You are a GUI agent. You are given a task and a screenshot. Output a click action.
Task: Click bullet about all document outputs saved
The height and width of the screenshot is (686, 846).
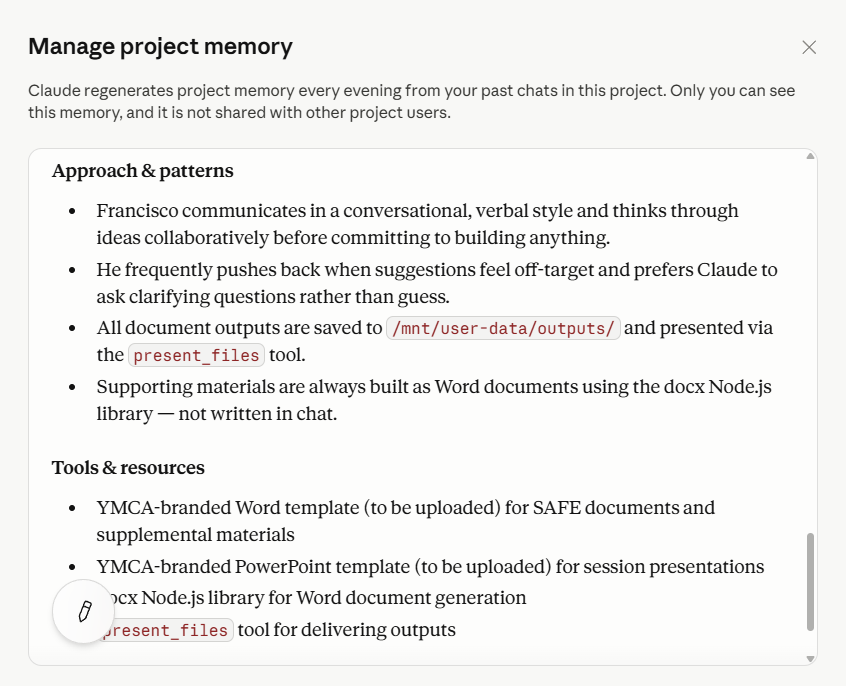pos(434,342)
